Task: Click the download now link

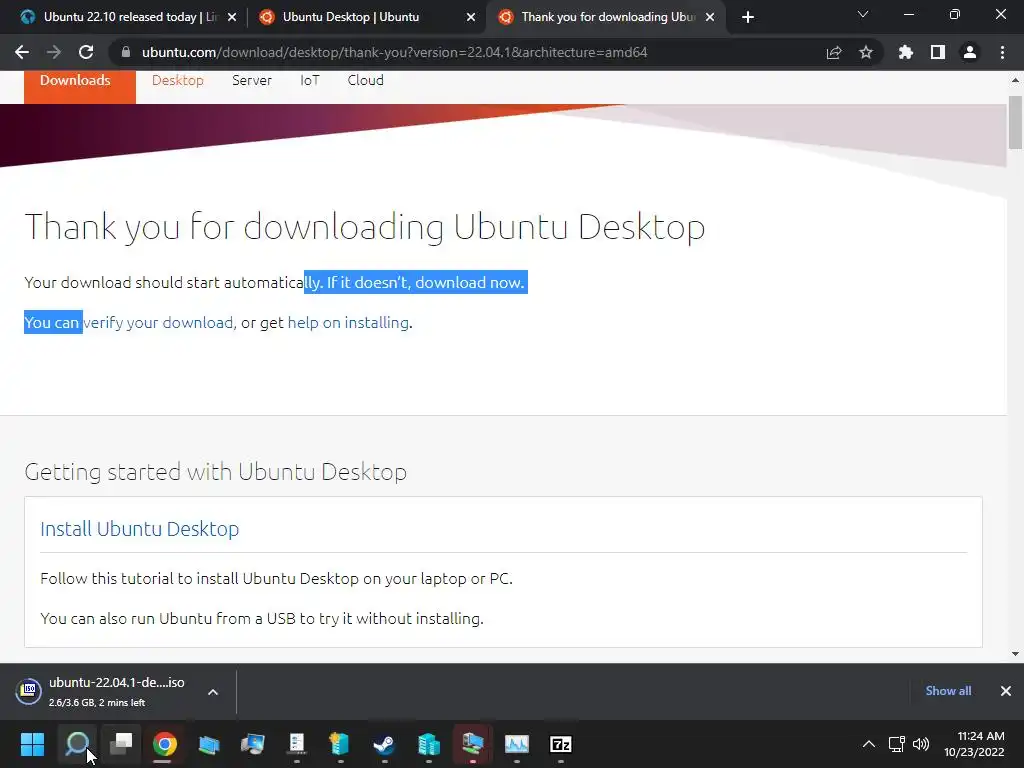Action: 470,283
